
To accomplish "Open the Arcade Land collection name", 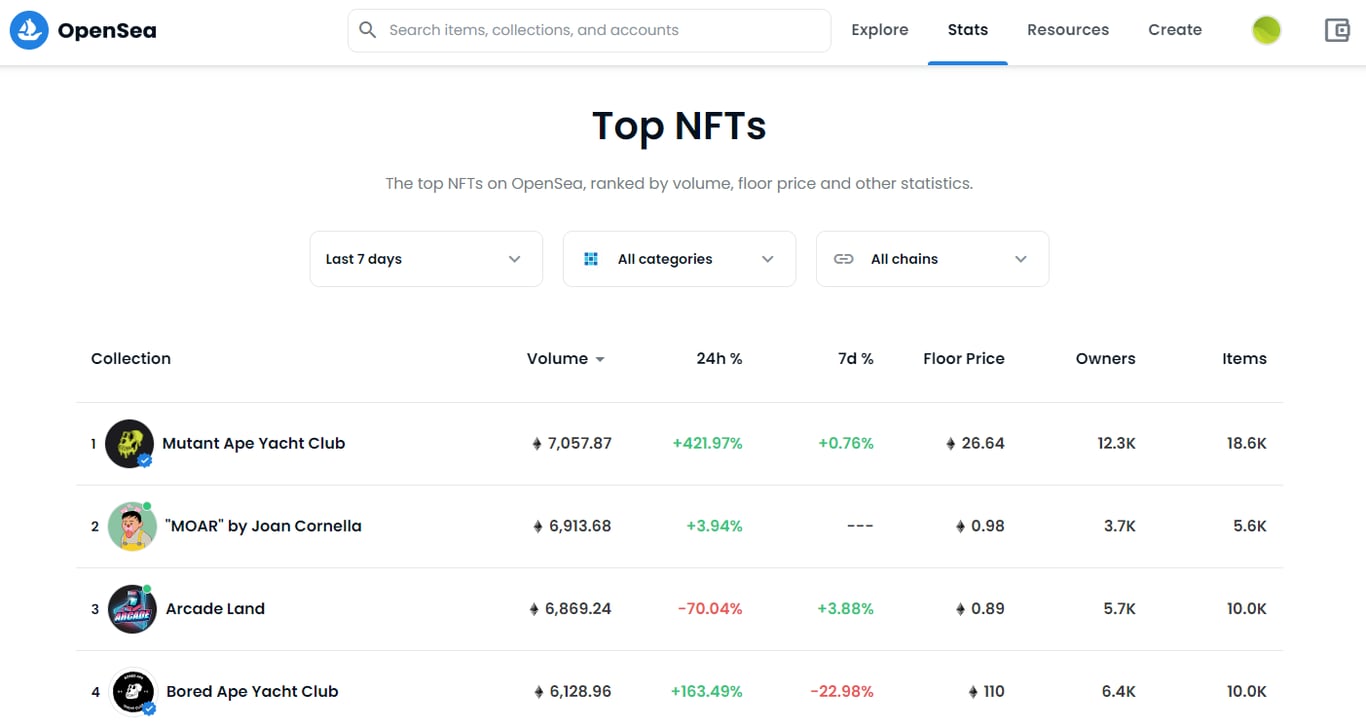I will pyautogui.click(x=215, y=609).
